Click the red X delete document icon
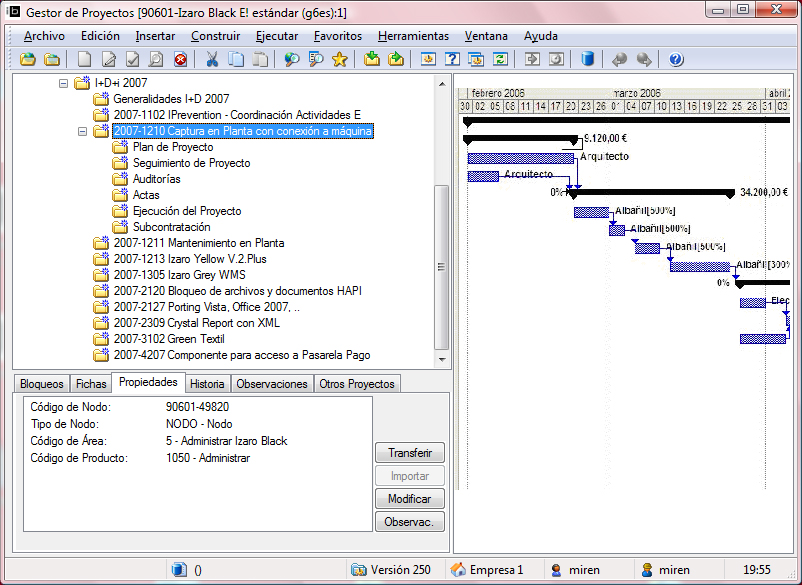802x585 pixels. point(180,59)
